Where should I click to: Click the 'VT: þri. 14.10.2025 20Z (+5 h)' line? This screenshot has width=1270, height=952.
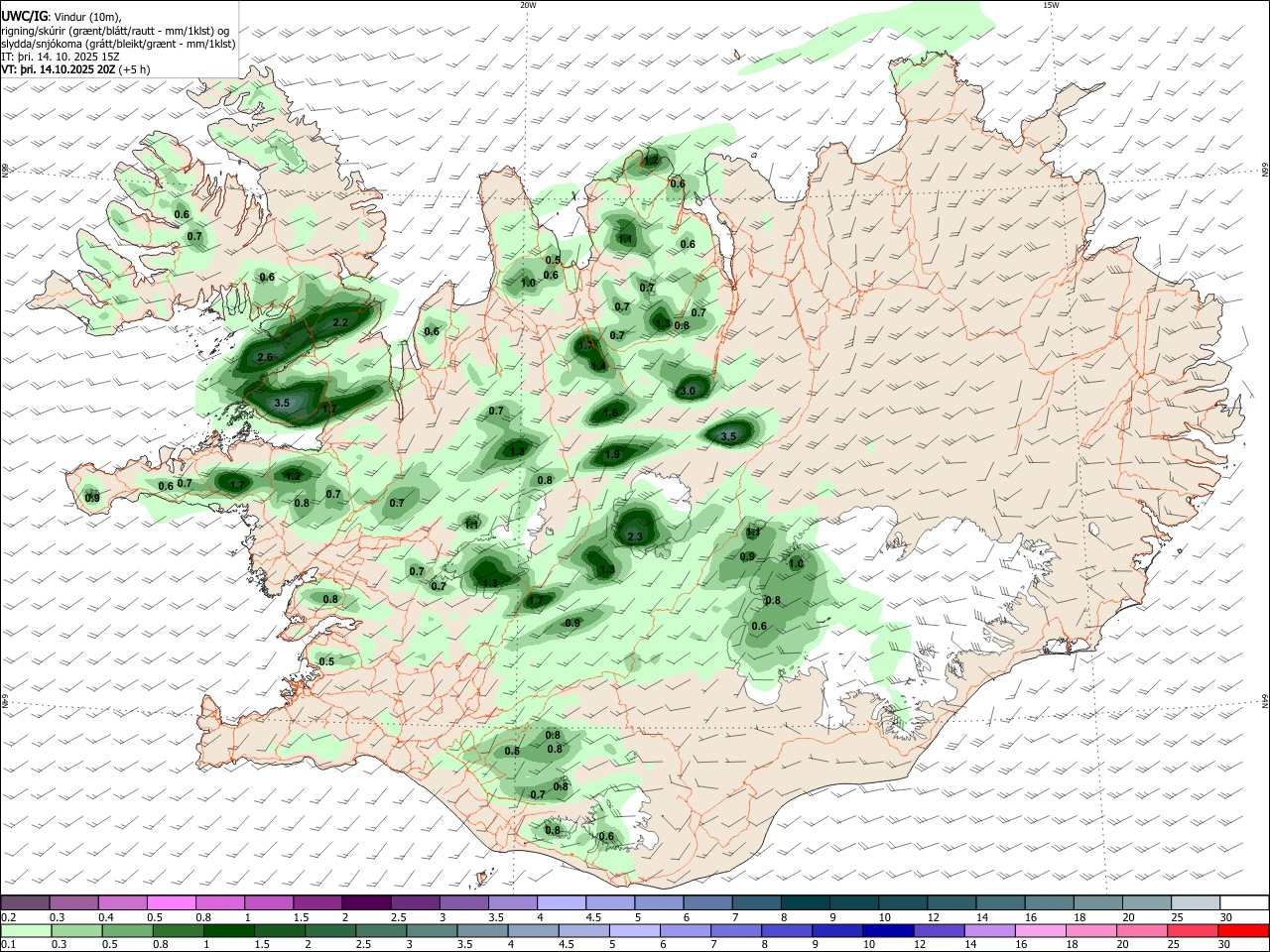(76, 69)
